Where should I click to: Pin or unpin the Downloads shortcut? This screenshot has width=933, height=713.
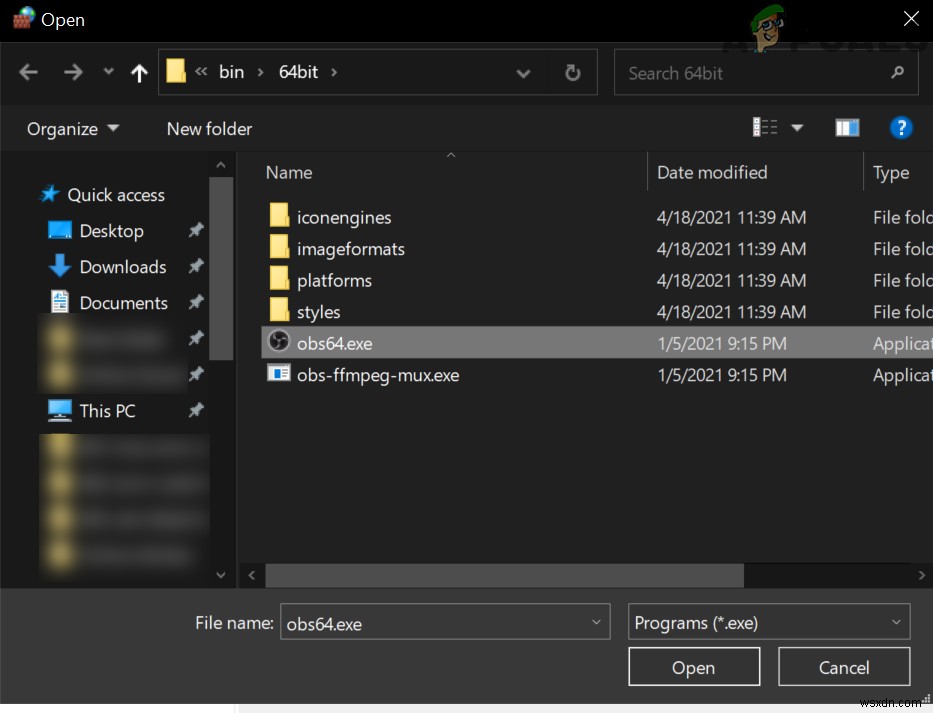point(197,267)
